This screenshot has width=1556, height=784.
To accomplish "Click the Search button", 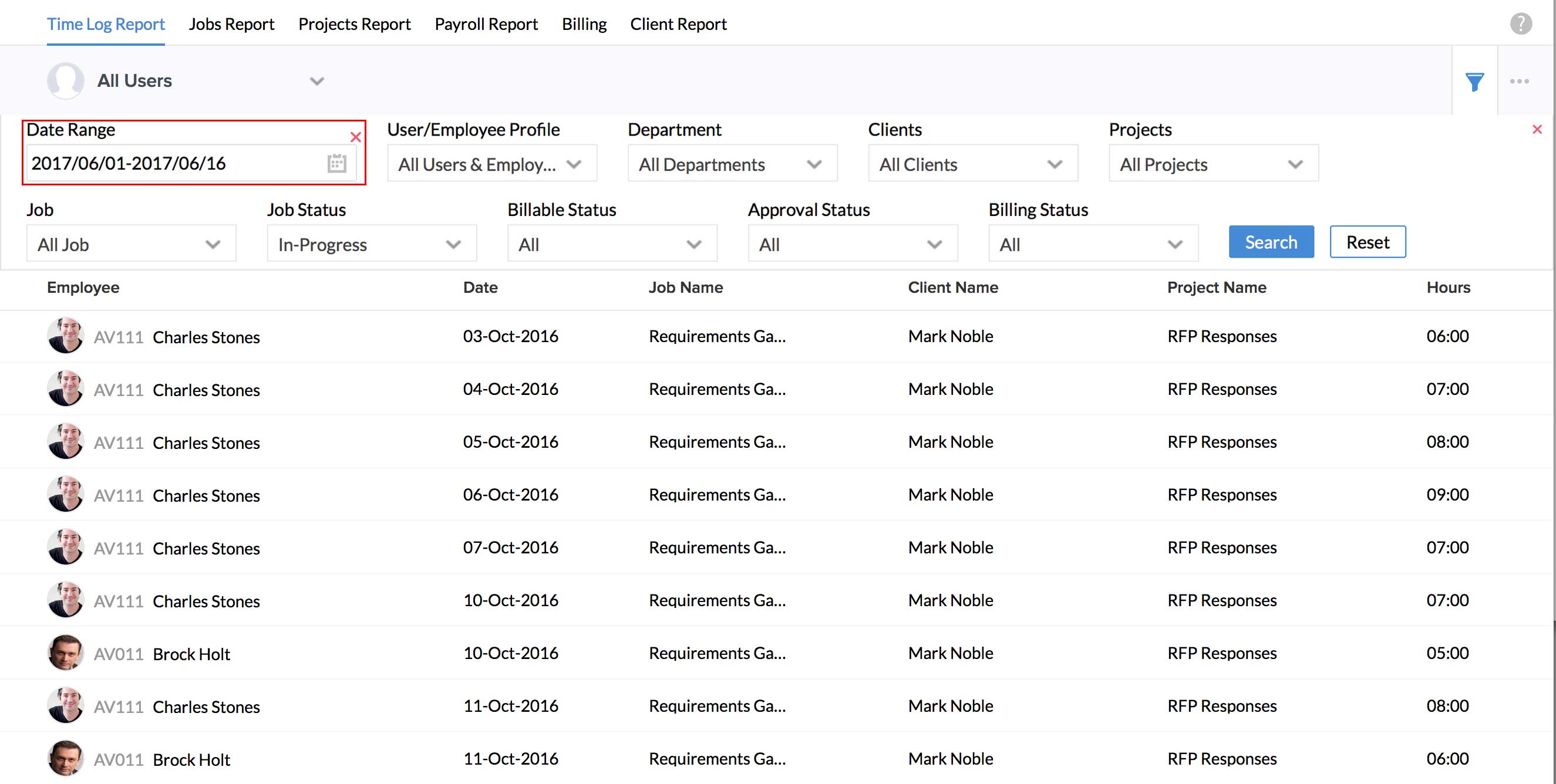I will [1270, 242].
